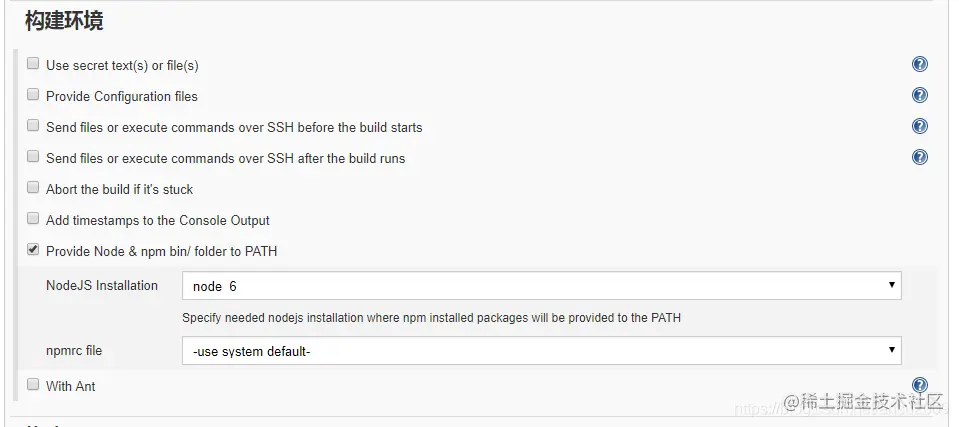This screenshot has height=427, width=959.
Task: Open help icon for With Ant
Action: tap(920, 385)
